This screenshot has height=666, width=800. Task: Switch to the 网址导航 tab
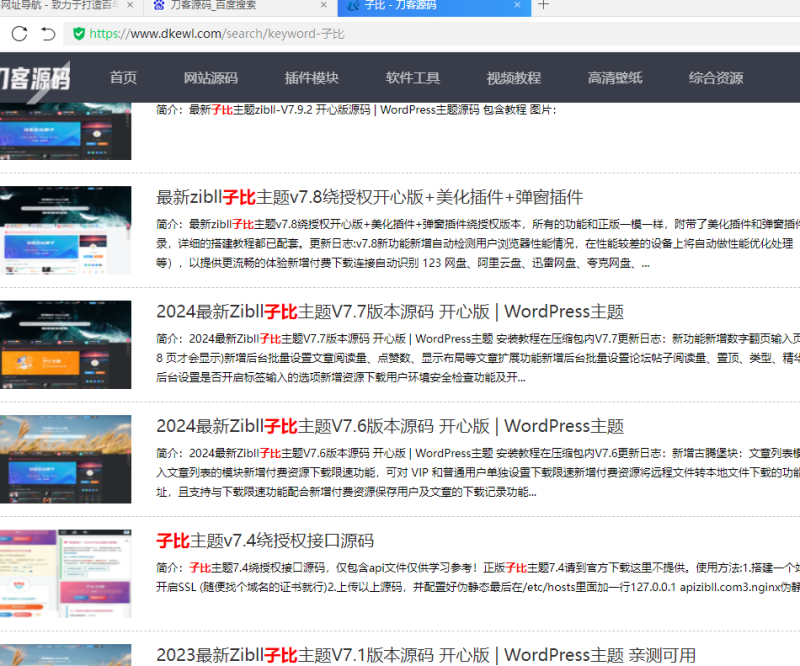pos(60,8)
